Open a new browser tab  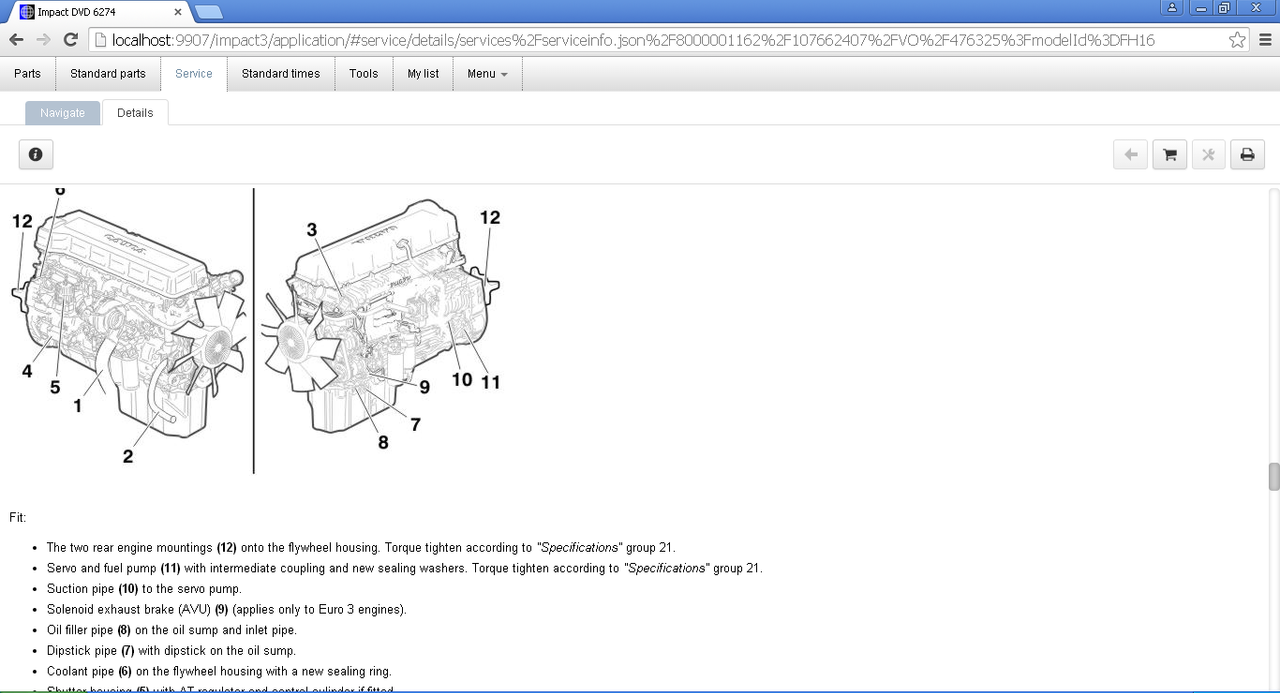[208, 12]
